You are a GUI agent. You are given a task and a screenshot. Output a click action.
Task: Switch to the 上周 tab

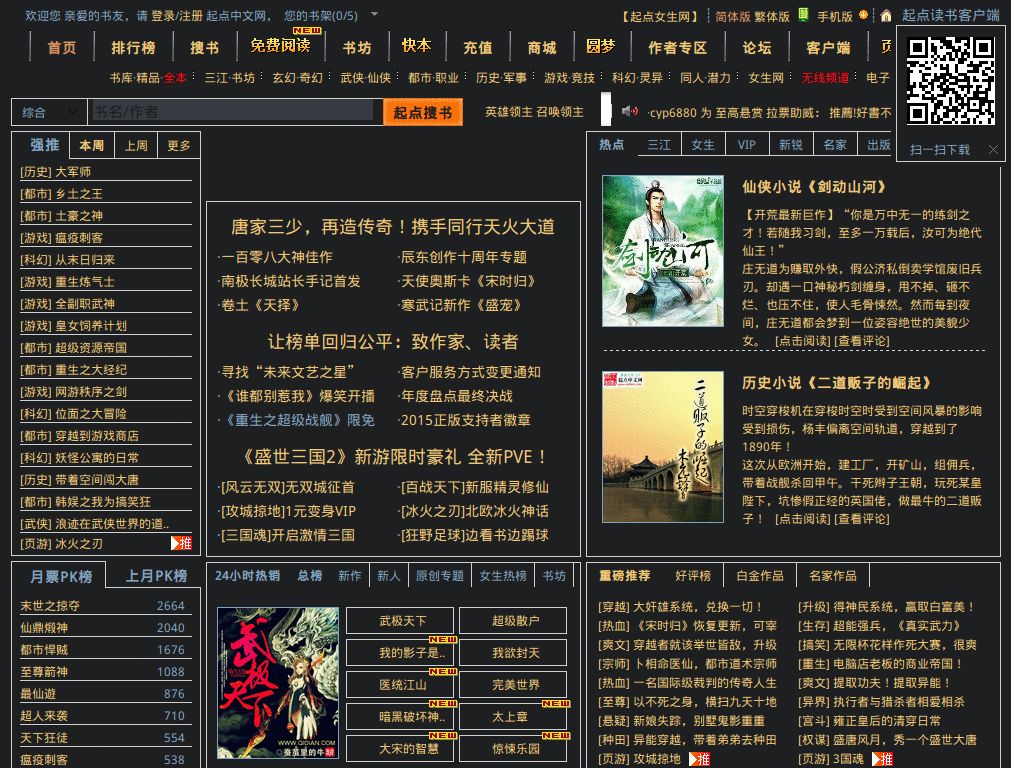point(136,145)
